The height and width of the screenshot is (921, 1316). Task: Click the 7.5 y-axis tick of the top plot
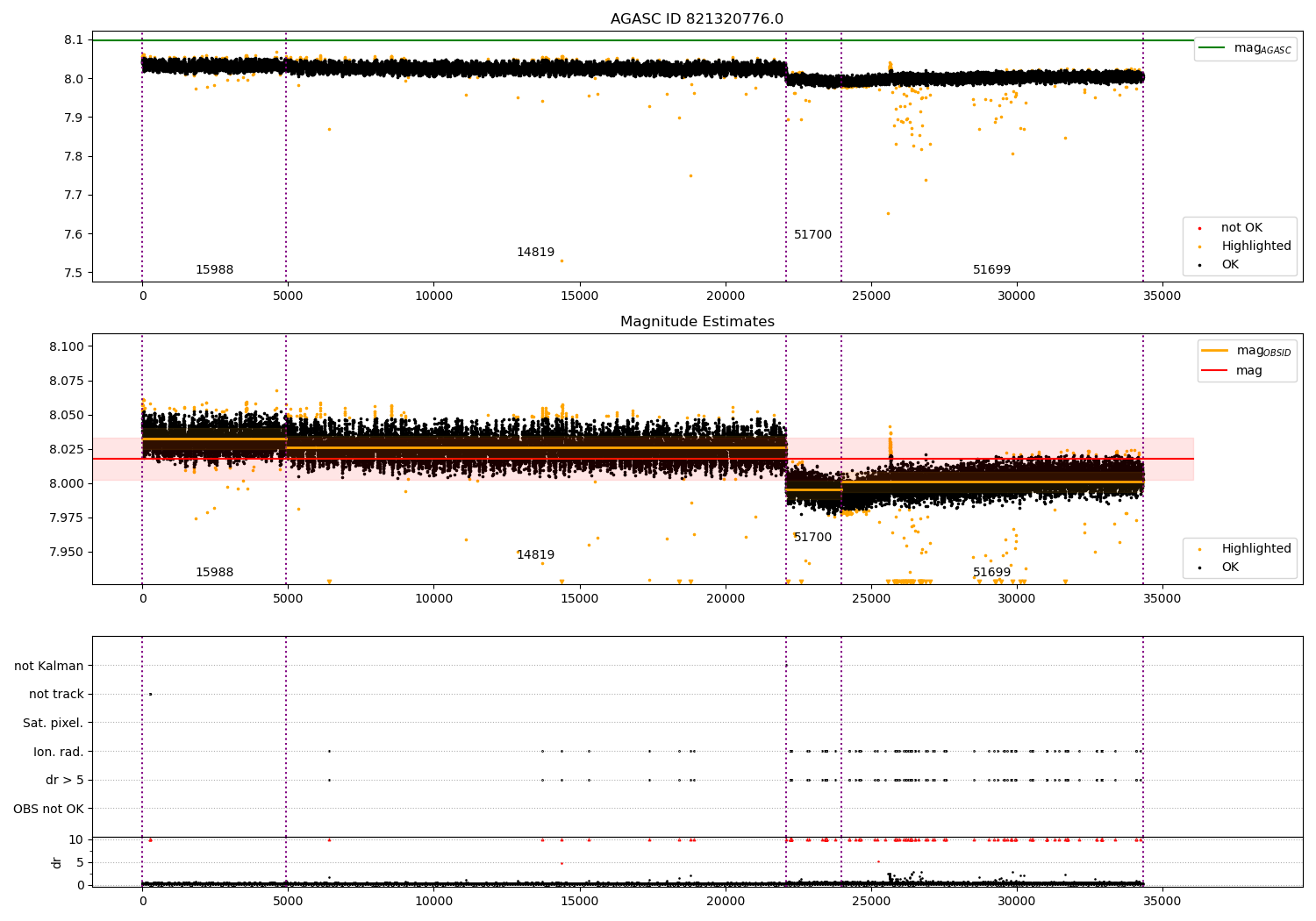73,273
